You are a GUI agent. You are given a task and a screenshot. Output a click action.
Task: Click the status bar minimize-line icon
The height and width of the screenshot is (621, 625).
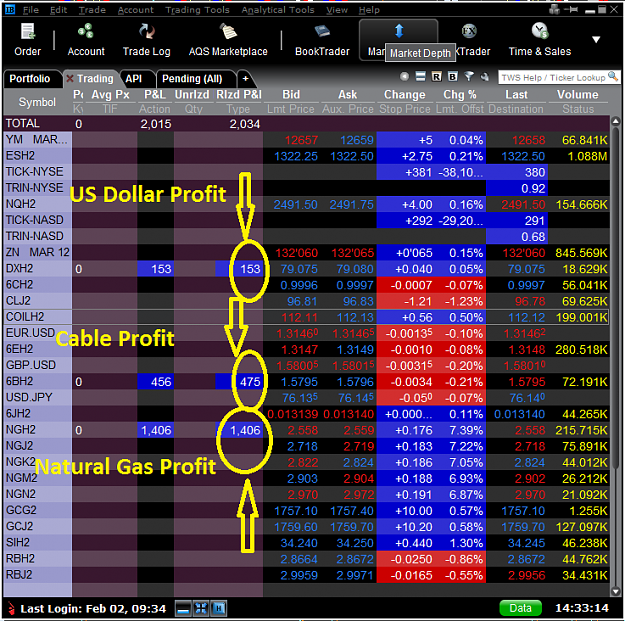point(183,609)
